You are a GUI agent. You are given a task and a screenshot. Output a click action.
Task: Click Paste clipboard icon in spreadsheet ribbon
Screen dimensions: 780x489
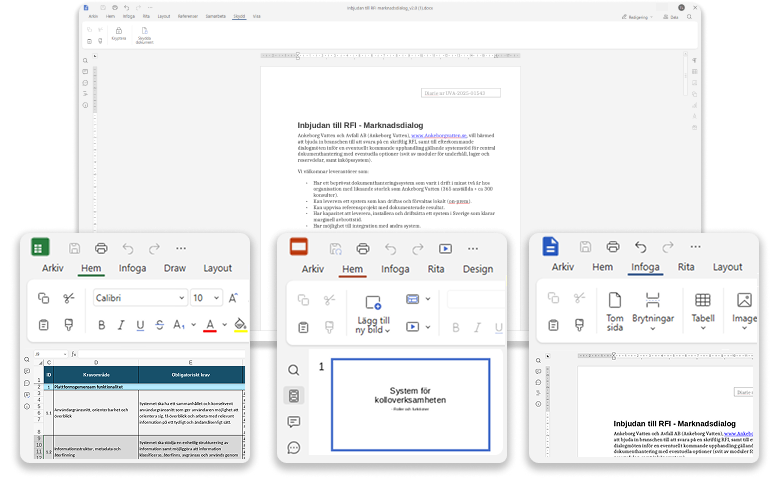tap(44, 325)
